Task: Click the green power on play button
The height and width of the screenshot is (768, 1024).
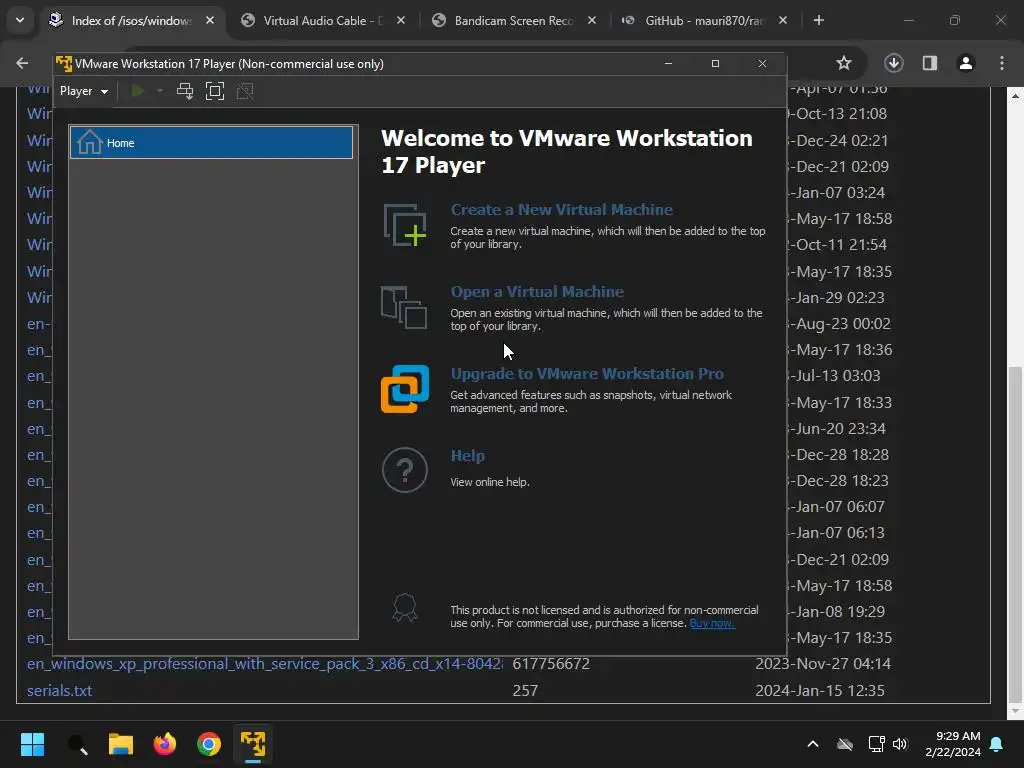Action: [137, 91]
